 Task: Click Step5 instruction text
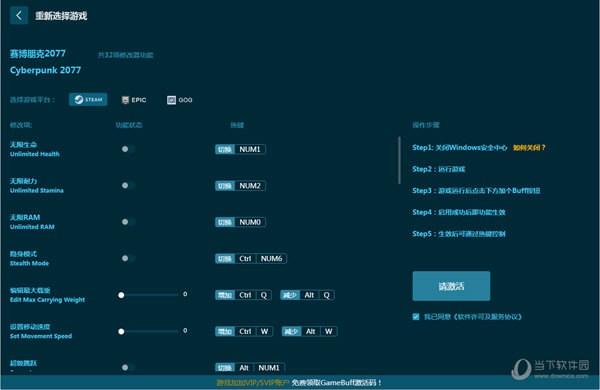459,234
